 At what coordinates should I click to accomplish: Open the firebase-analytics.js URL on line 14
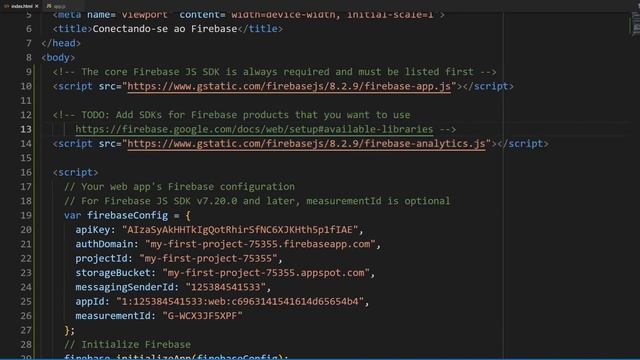click(x=306, y=144)
